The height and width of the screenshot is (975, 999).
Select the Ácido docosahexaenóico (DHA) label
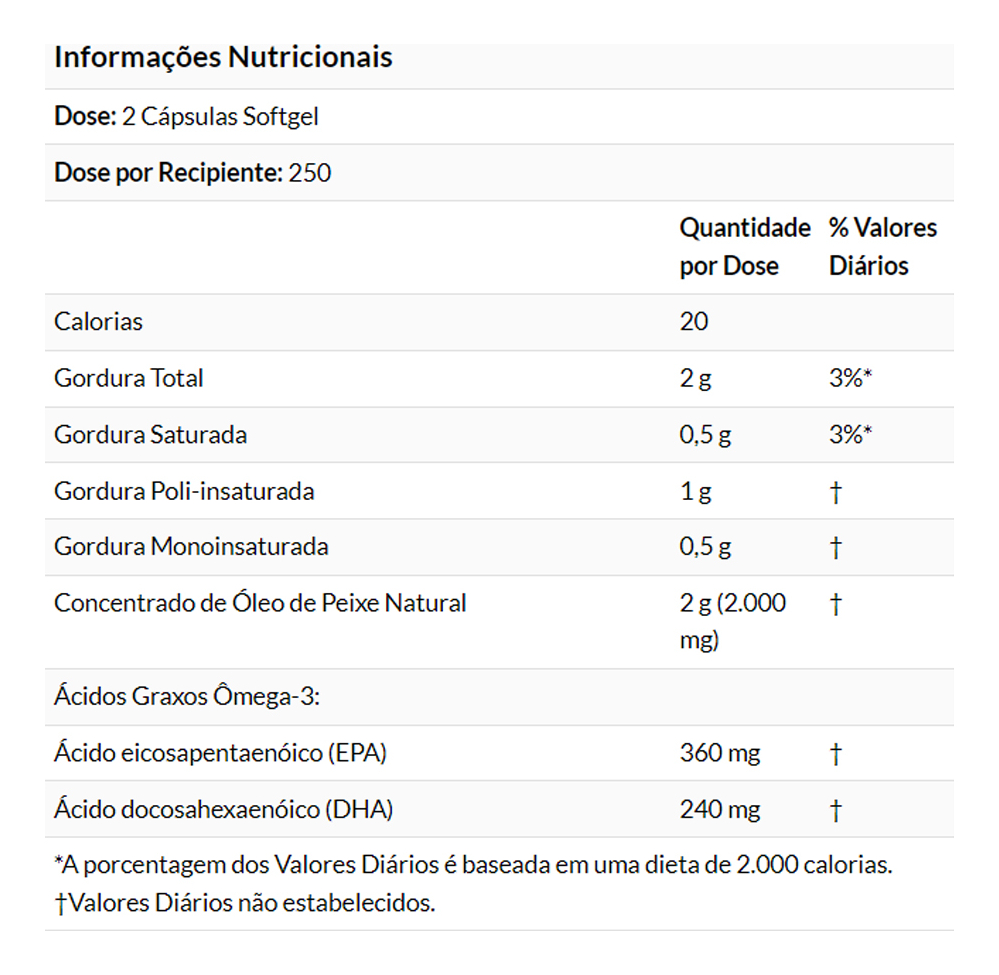coord(223,809)
